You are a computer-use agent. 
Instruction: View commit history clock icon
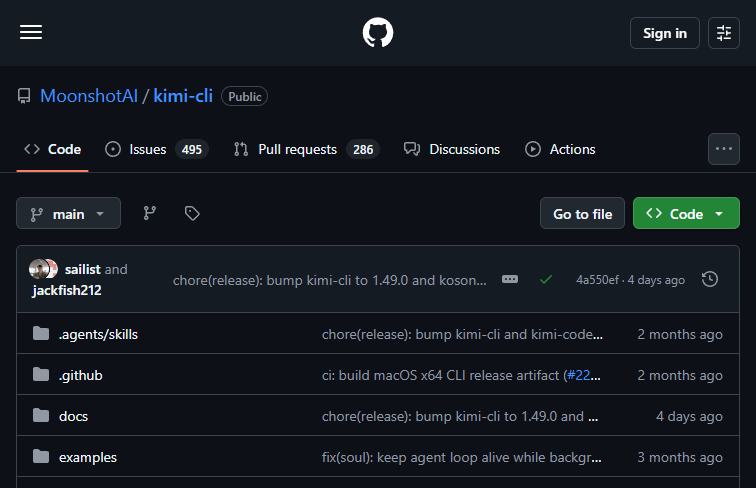pos(710,279)
